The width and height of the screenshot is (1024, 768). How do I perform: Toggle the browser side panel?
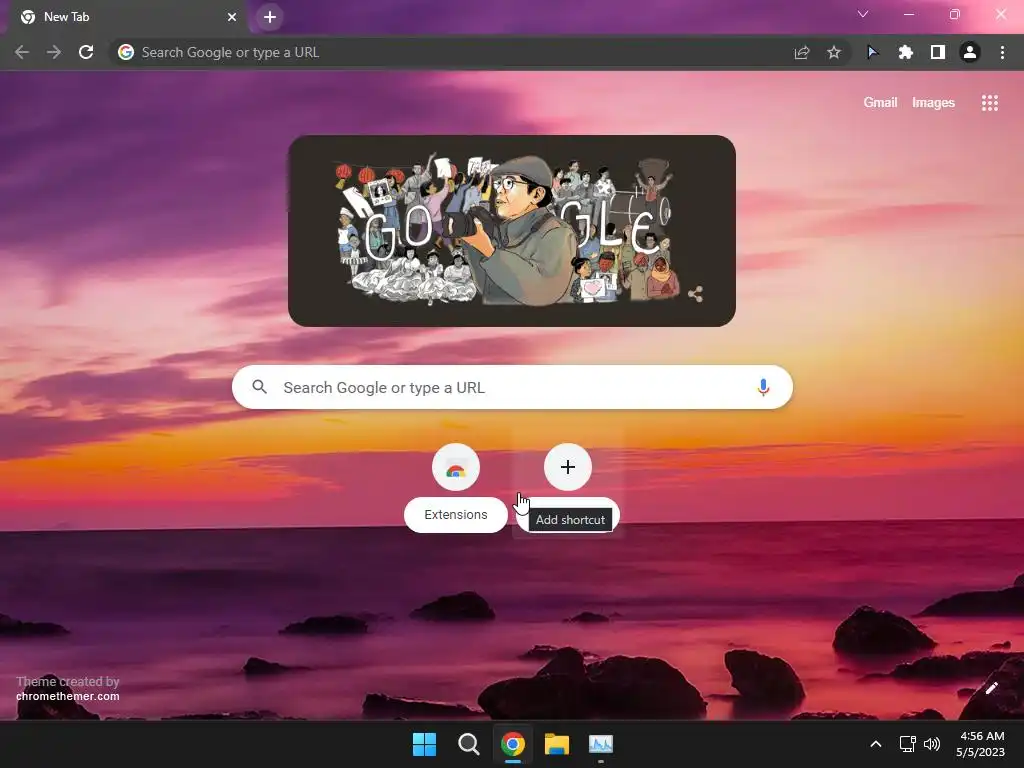point(938,52)
